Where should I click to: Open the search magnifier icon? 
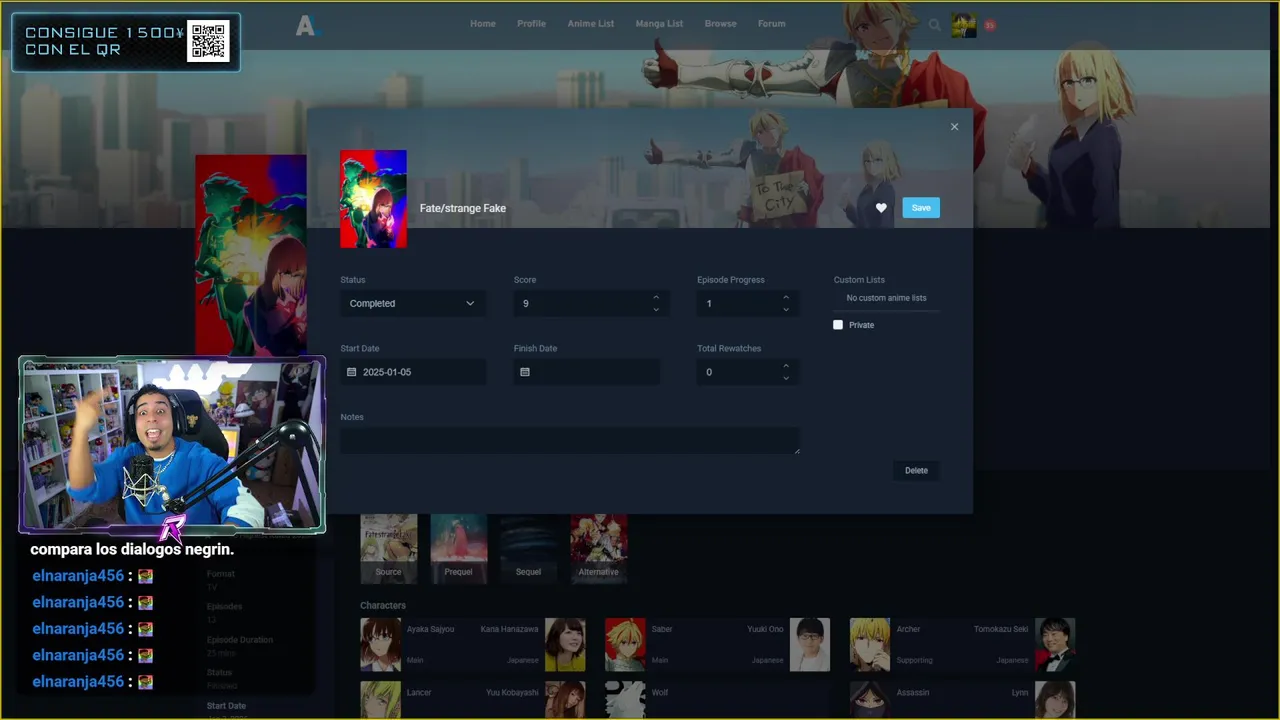[x=934, y=25]
